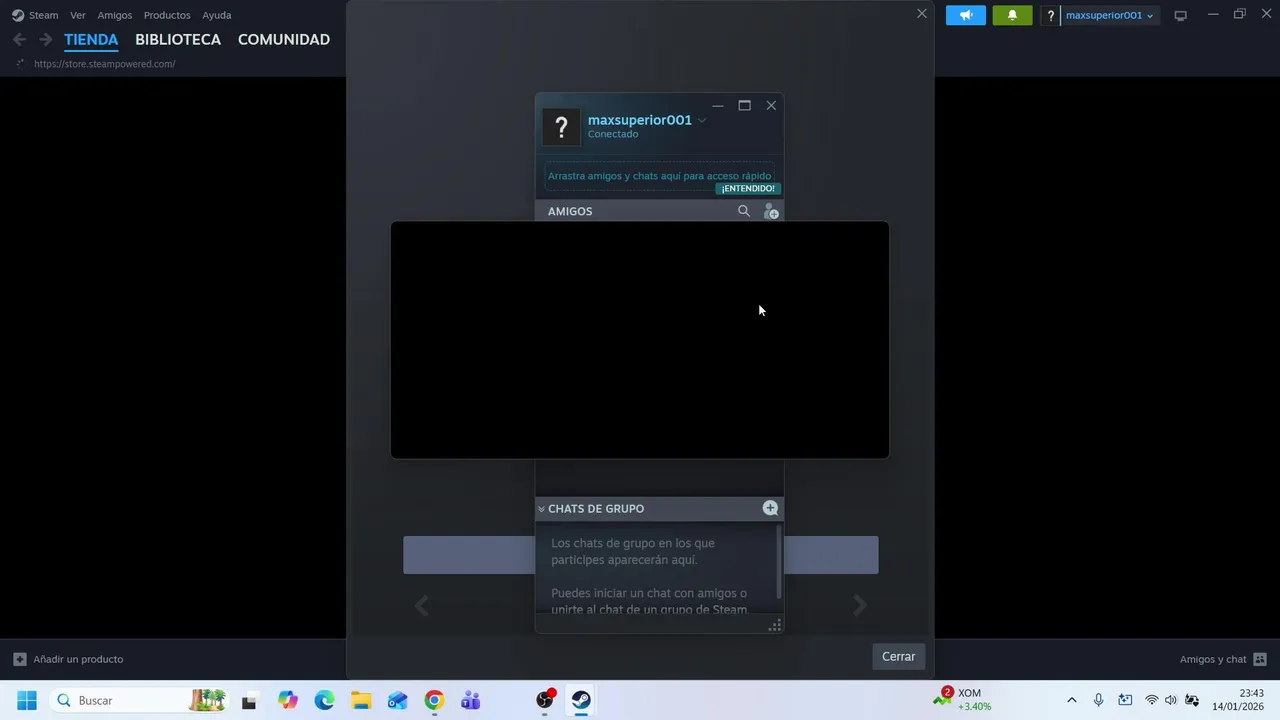The height and width of the screenshot is (720, 1280).
Task: Close the friends list window
Action: point(771,105)
